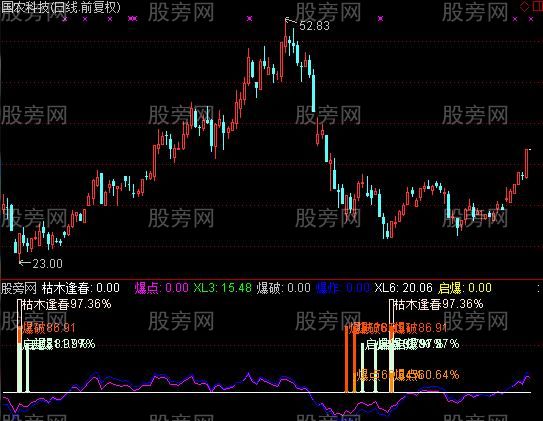Click the right 枯木逢春97.36% signal label
Viewport: 543px width, 421px height.
click(439, 304)
